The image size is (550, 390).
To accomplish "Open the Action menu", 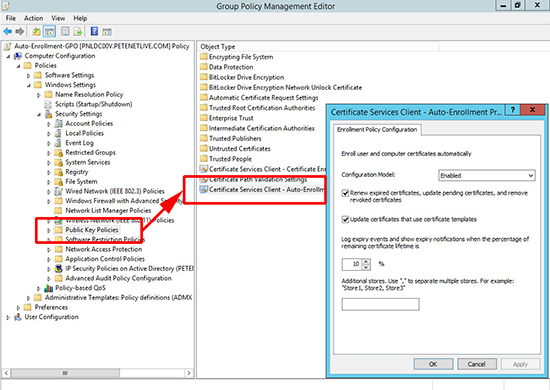I will tap(33, 18).
